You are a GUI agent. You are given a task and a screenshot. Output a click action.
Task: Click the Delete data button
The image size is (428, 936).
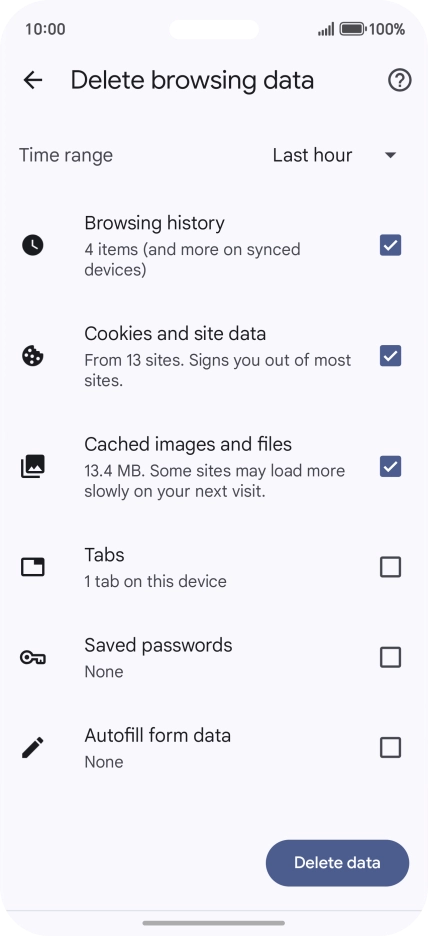tap(337, 863)
